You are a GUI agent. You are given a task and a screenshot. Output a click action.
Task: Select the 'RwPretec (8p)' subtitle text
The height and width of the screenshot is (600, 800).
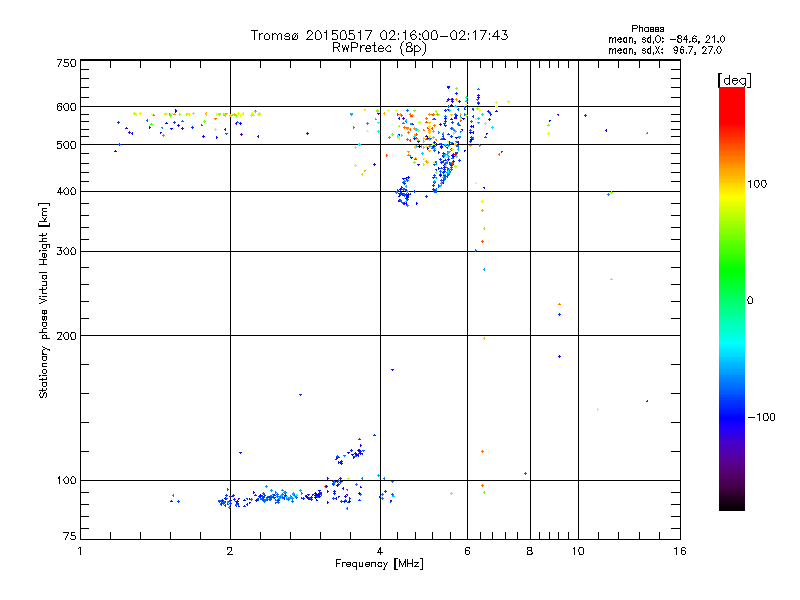tap(379, 48)
